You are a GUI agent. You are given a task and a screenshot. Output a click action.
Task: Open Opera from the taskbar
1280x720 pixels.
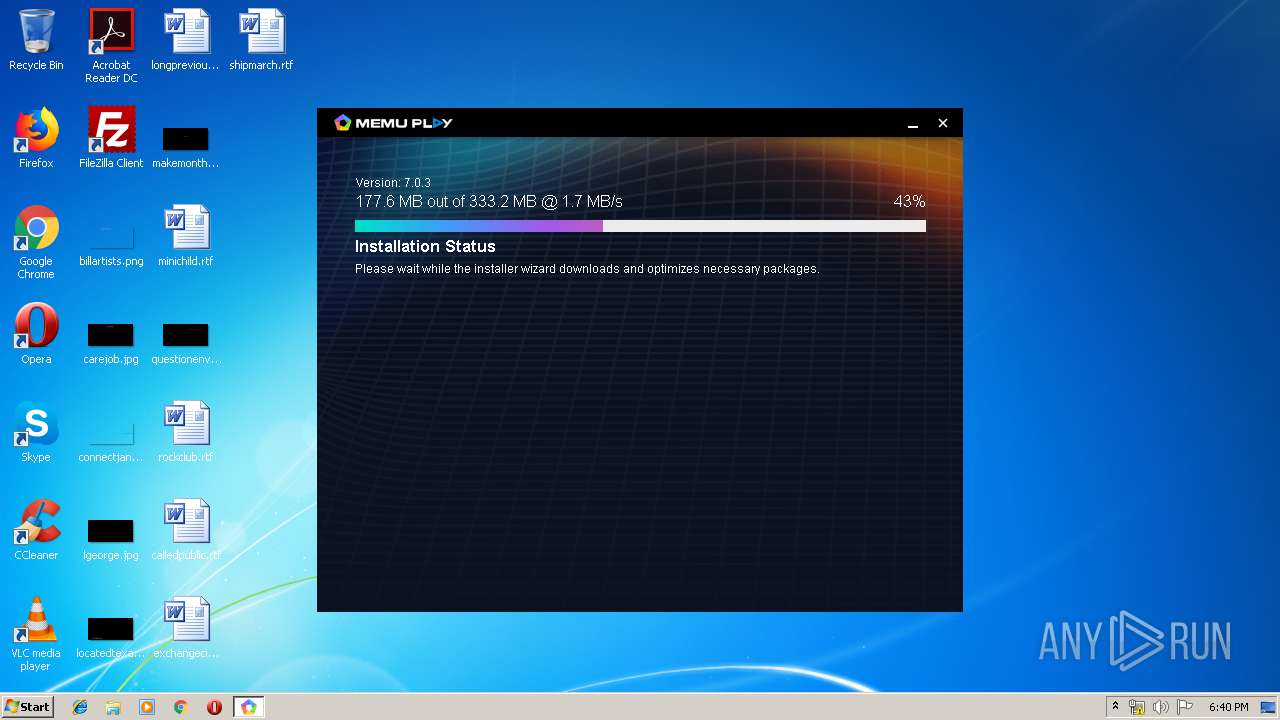[214, 707]
